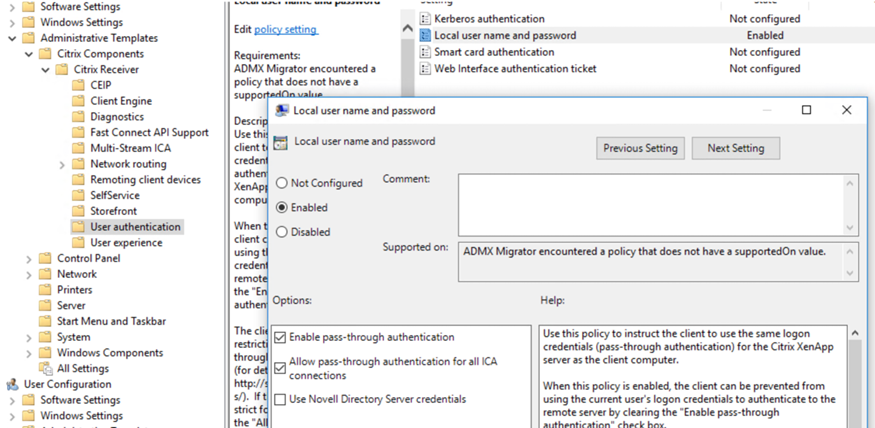875x428 pixels.
Task: Toggle Allow pass-through authentication for all ICA connections
Action: tap(280, 369)
